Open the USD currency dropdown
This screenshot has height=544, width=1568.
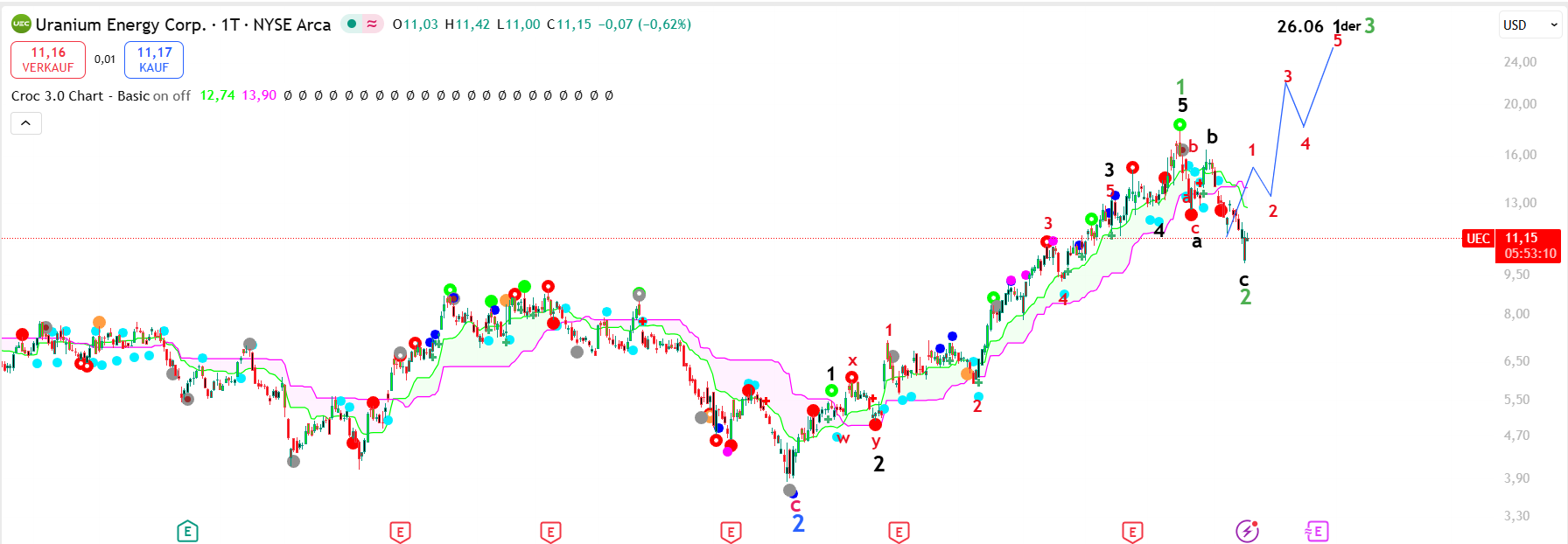pyautogui.click(x=1529, y=25)
